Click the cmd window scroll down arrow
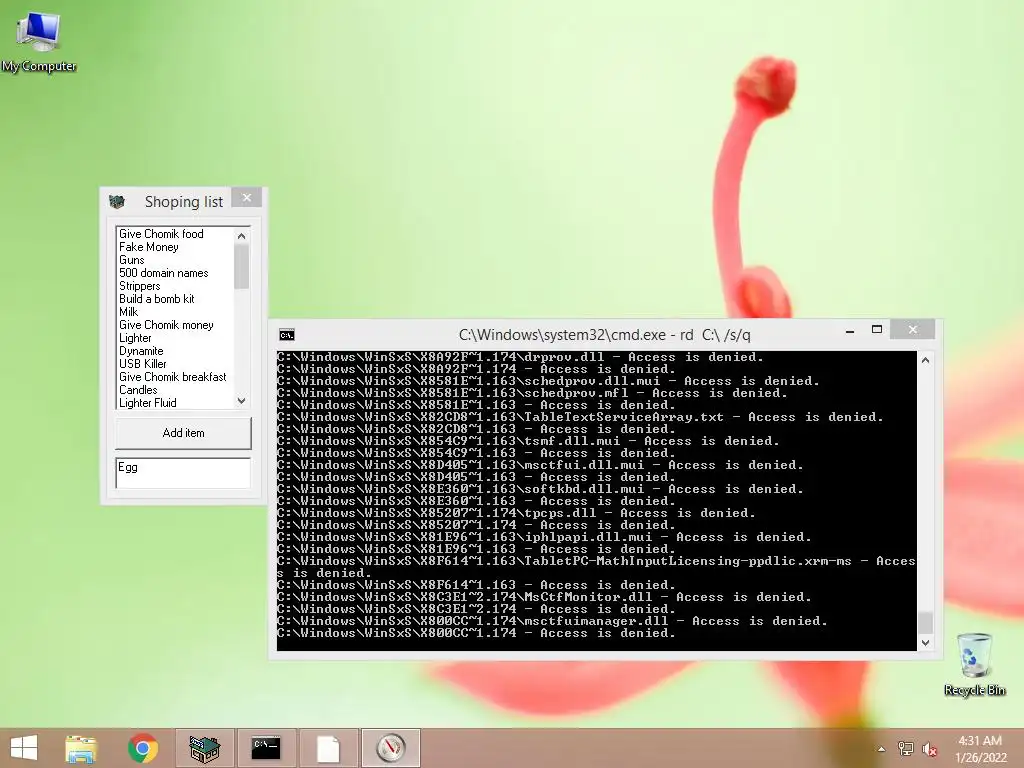The height and width of the screenshot is (768, 1024). (x=925, y=643)
